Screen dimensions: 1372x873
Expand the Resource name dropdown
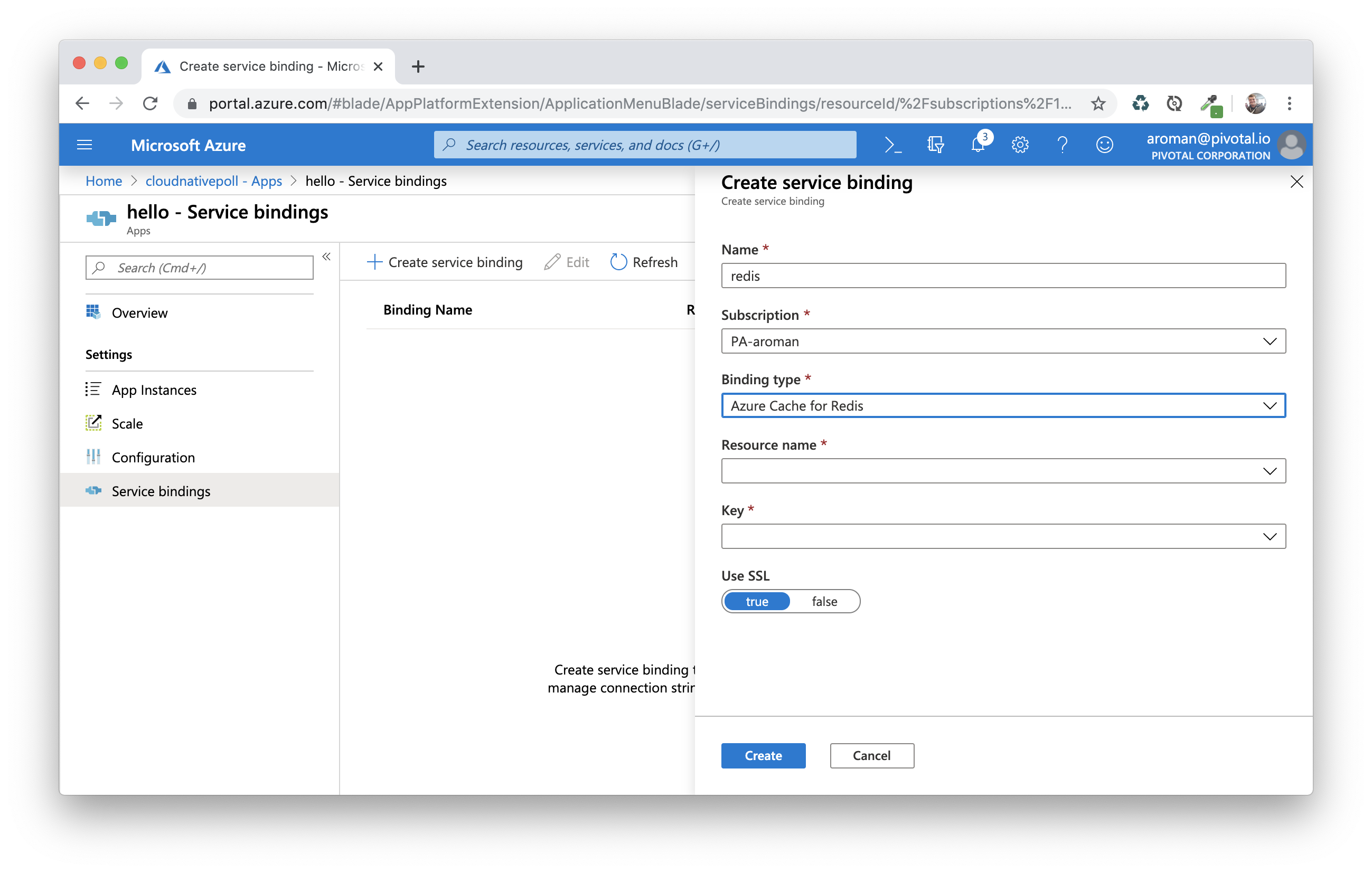(1003, 471)
